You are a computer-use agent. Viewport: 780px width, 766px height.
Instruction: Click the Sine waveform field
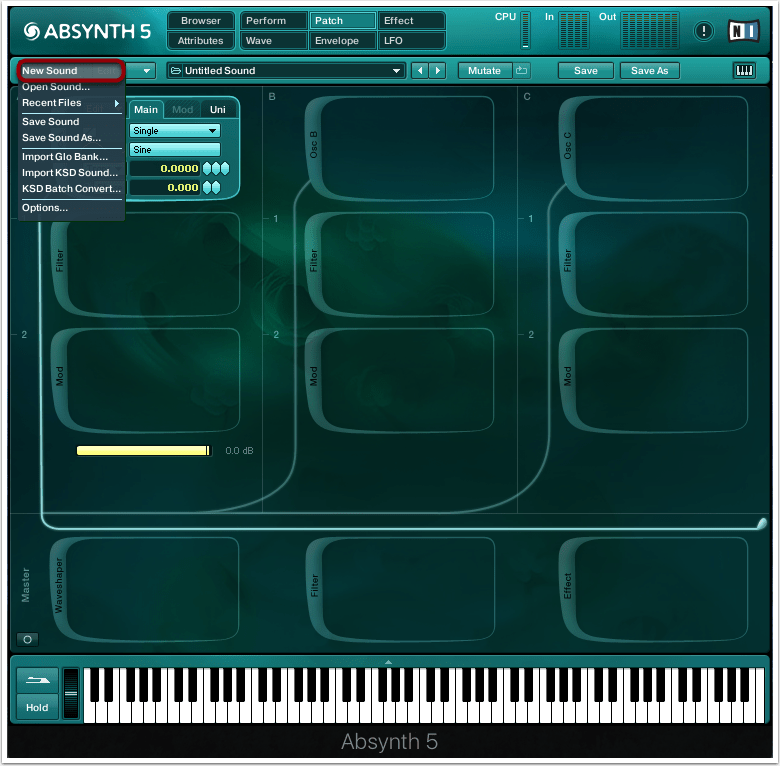pyautogui.click(x=174, y=149)
